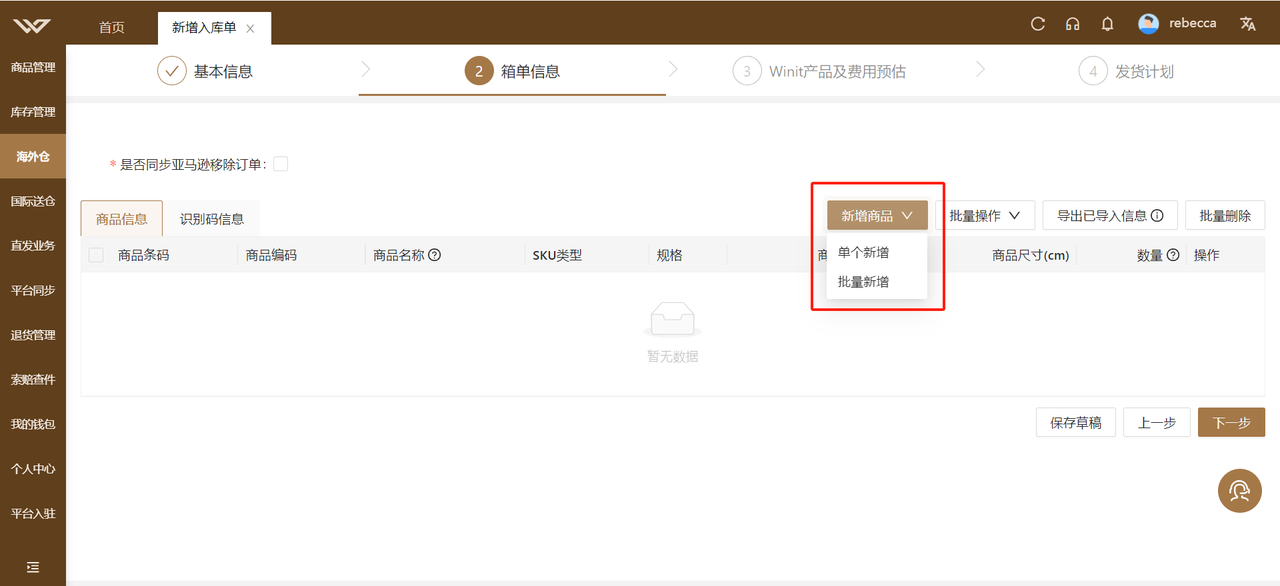Open 我的钱包 in sidebar
1280x586 pixels.
[x=33, y=424]
